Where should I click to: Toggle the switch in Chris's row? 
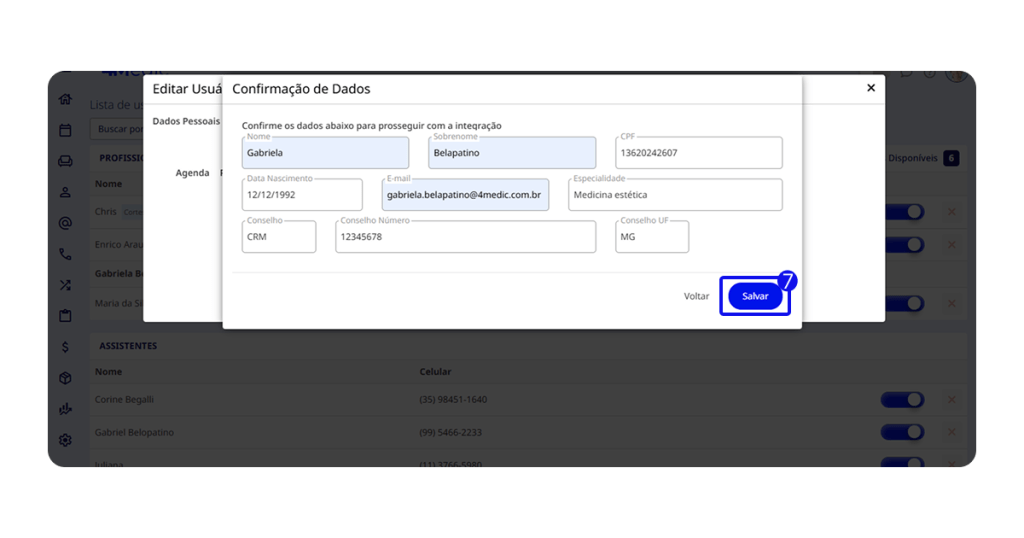(902, 212)
